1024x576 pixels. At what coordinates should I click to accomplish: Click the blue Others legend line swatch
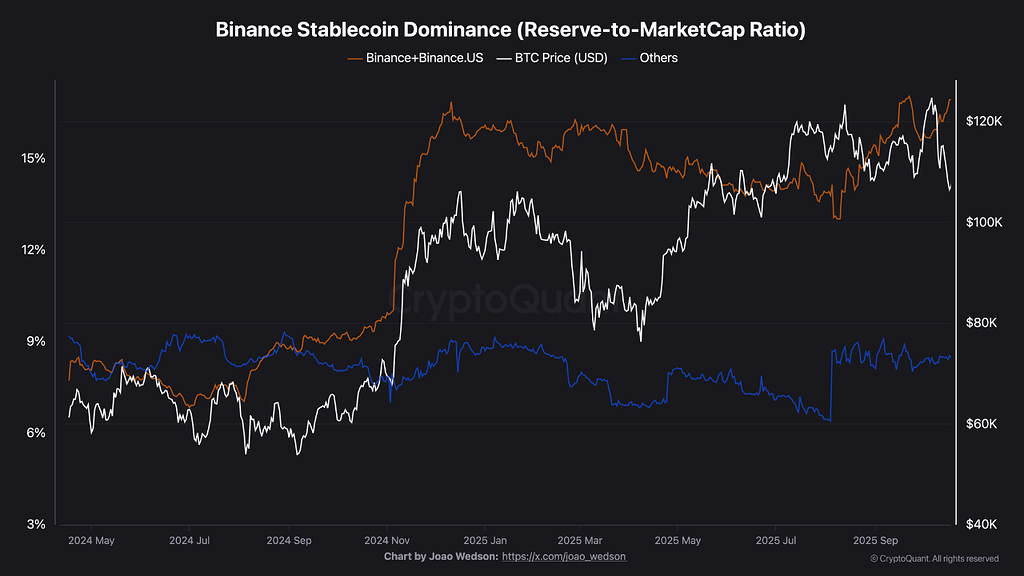[628, 59]
